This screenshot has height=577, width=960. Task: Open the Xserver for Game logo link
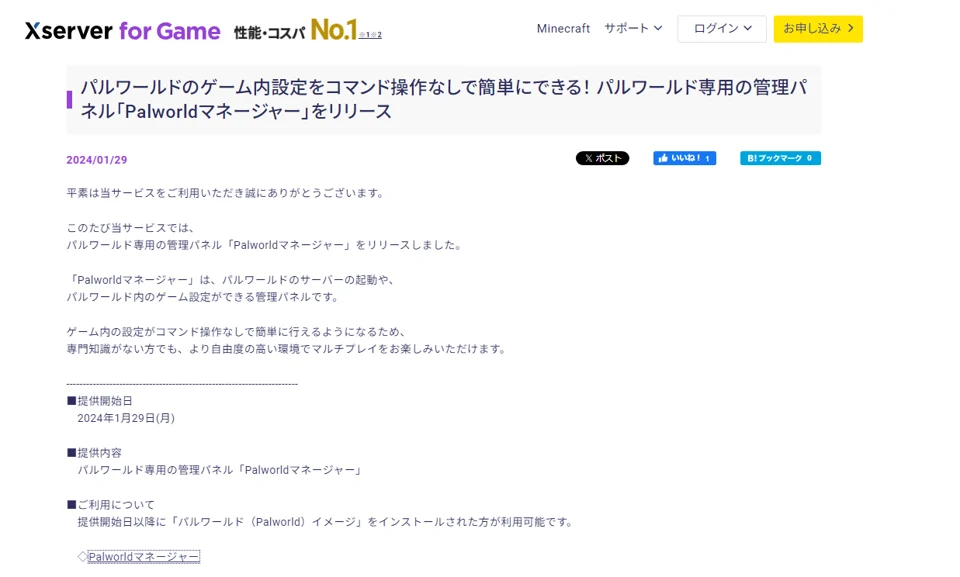pos(122,30)
